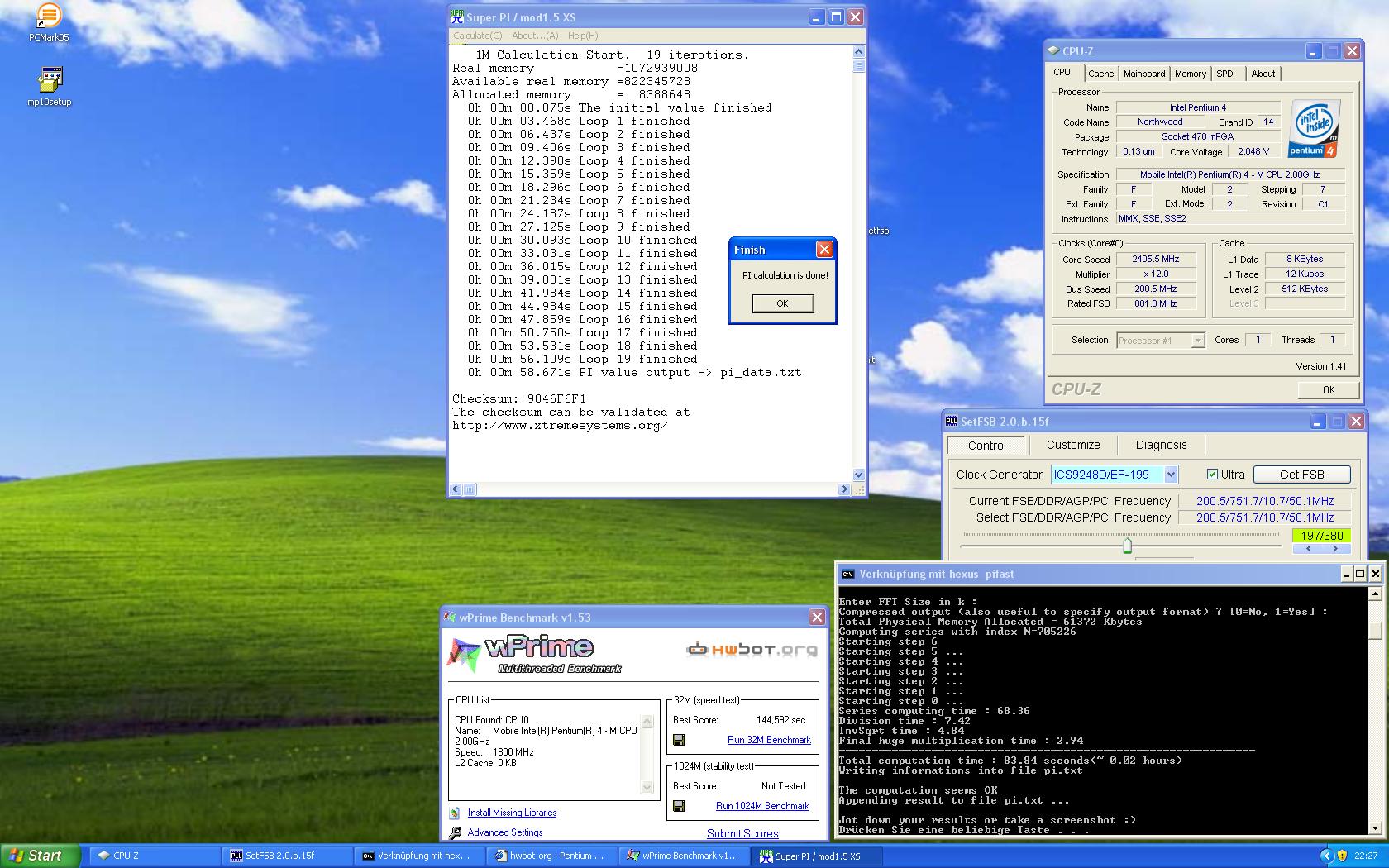Click Core Speed value 2405.5 MHz
1389x868 pixels.
(1156, 260)
